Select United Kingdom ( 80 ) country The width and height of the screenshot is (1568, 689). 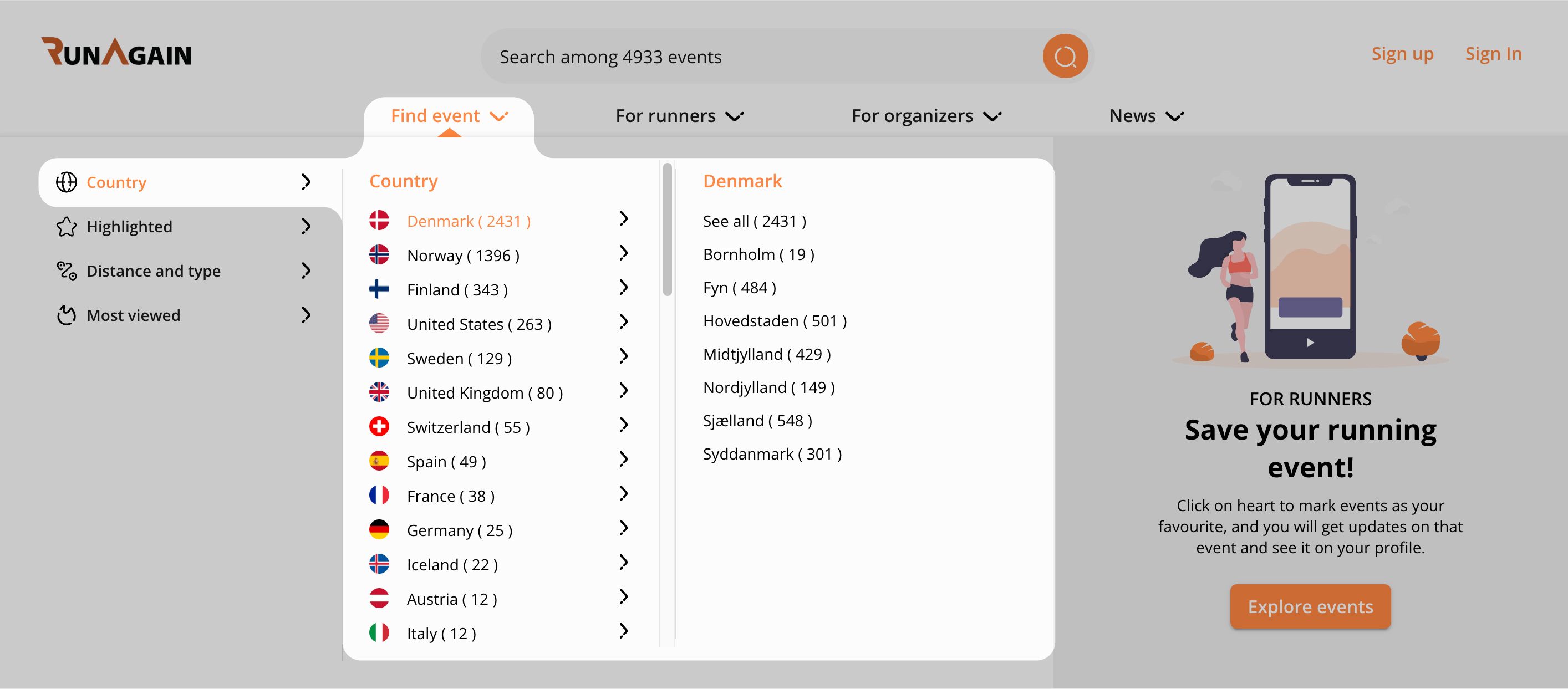tap(485, 392)
